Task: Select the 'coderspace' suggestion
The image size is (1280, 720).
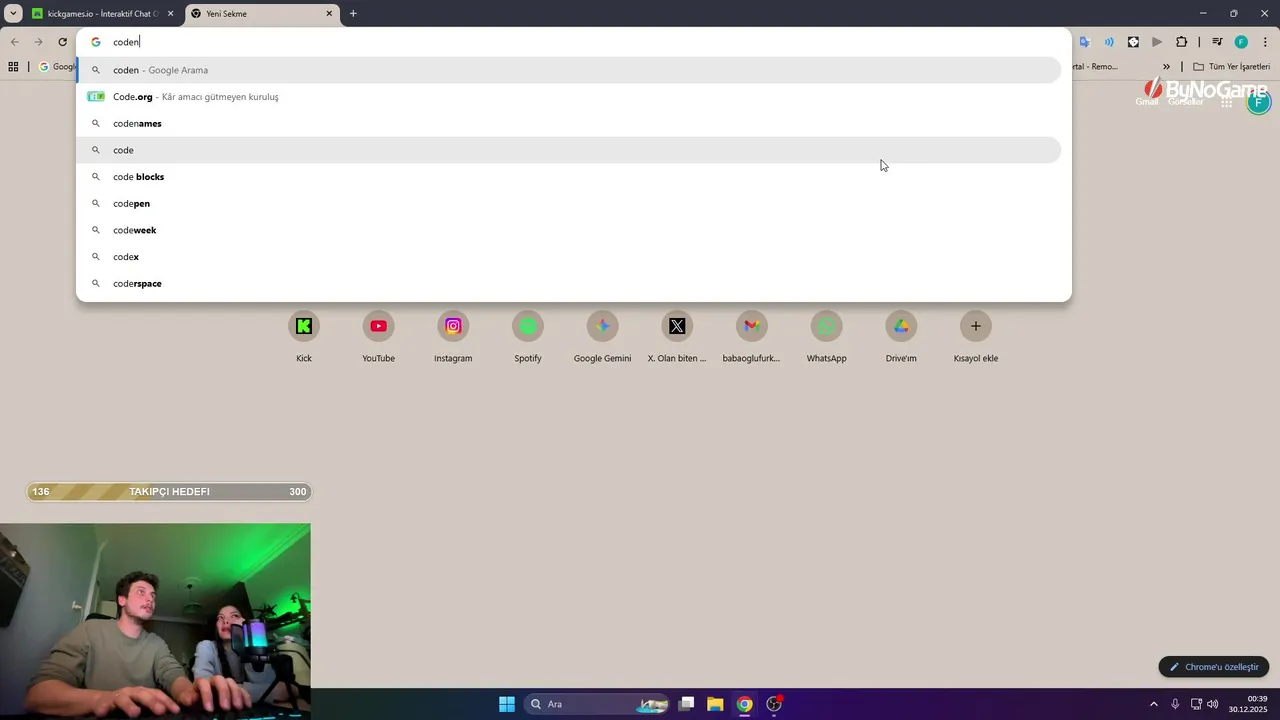Action: click(568, 283)
